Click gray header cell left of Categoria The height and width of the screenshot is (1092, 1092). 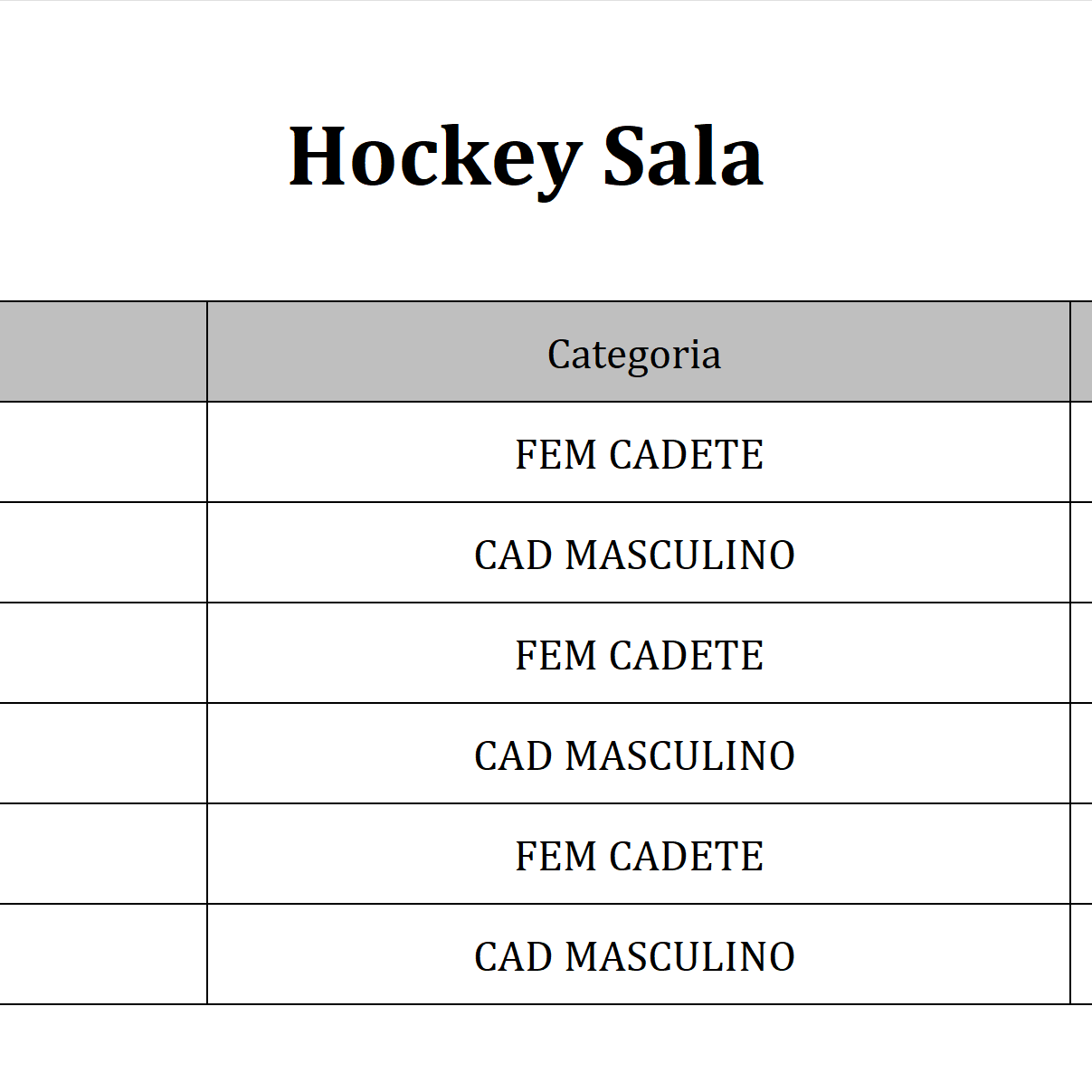click(102, 352)
